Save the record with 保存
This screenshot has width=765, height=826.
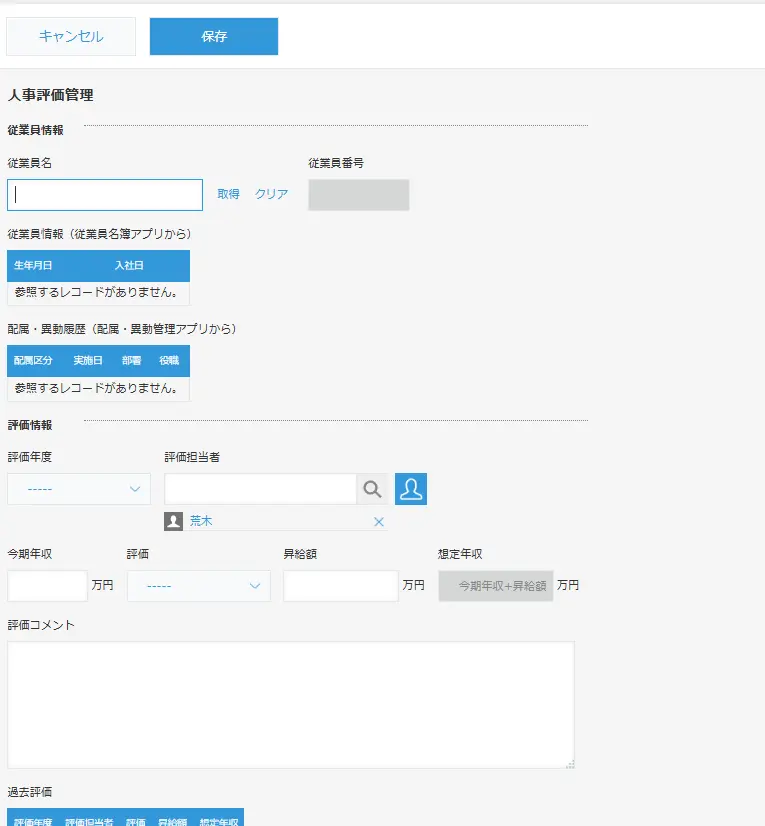(214, 37)
